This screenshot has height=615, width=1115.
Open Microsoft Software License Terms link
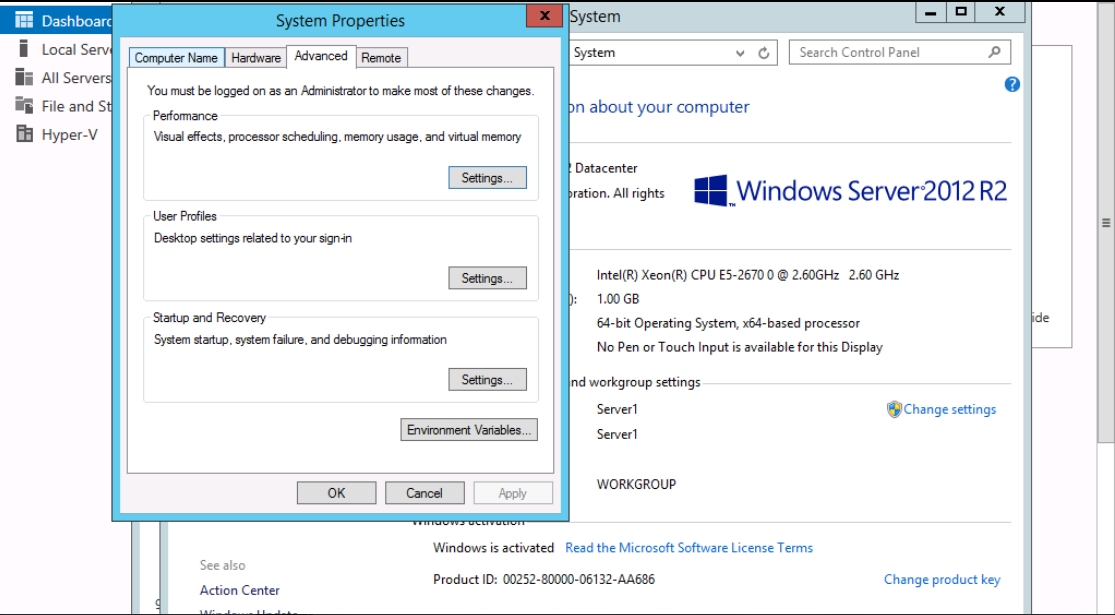[x=688, y=548]
